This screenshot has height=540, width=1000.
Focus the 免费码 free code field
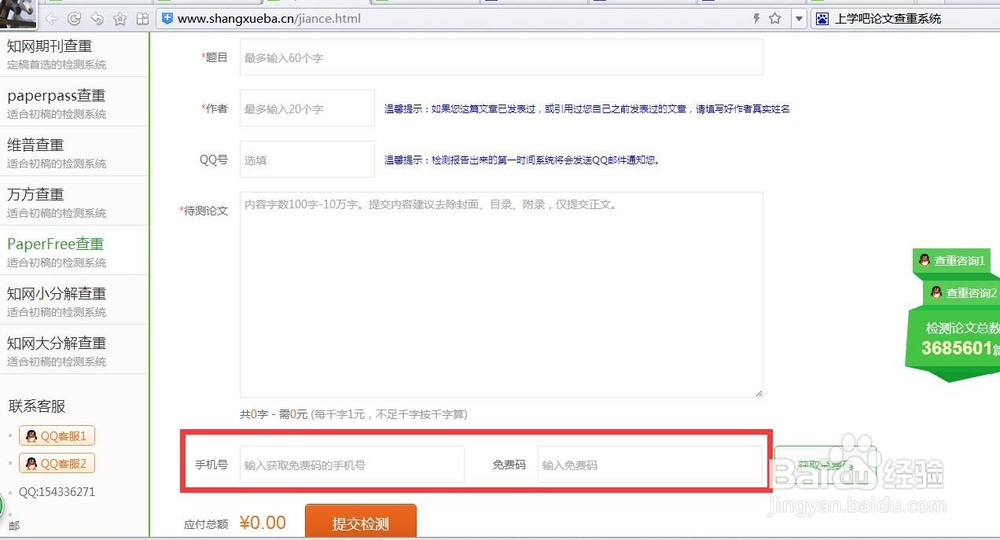650,464
